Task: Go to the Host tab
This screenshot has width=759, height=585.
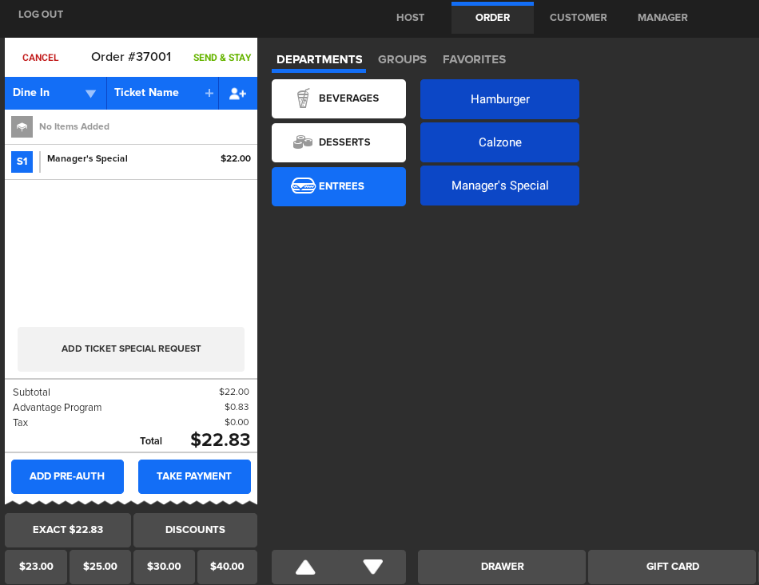Action: coord(410,18)
